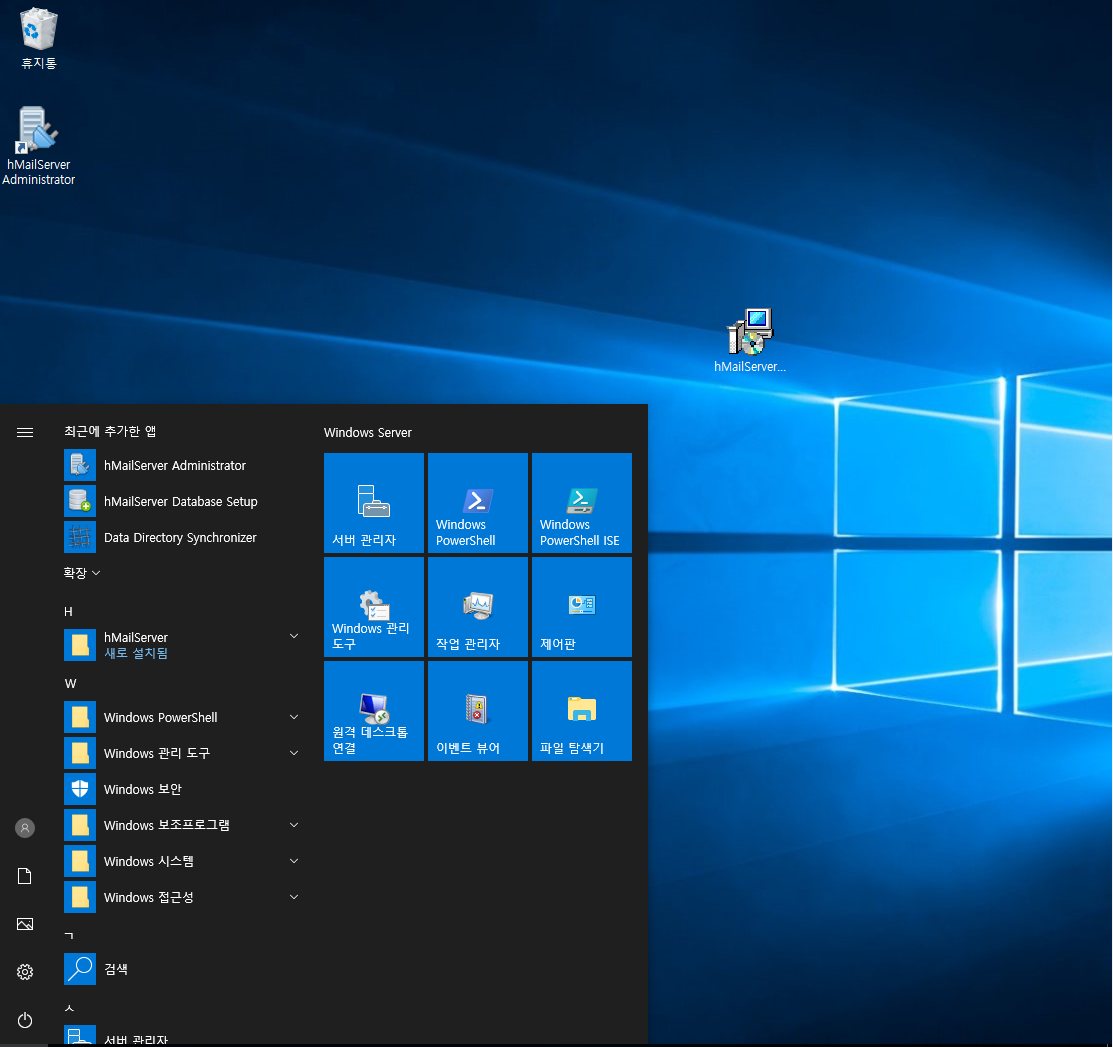Click the Windows 관리 도구 folder icon

[80, 753]
